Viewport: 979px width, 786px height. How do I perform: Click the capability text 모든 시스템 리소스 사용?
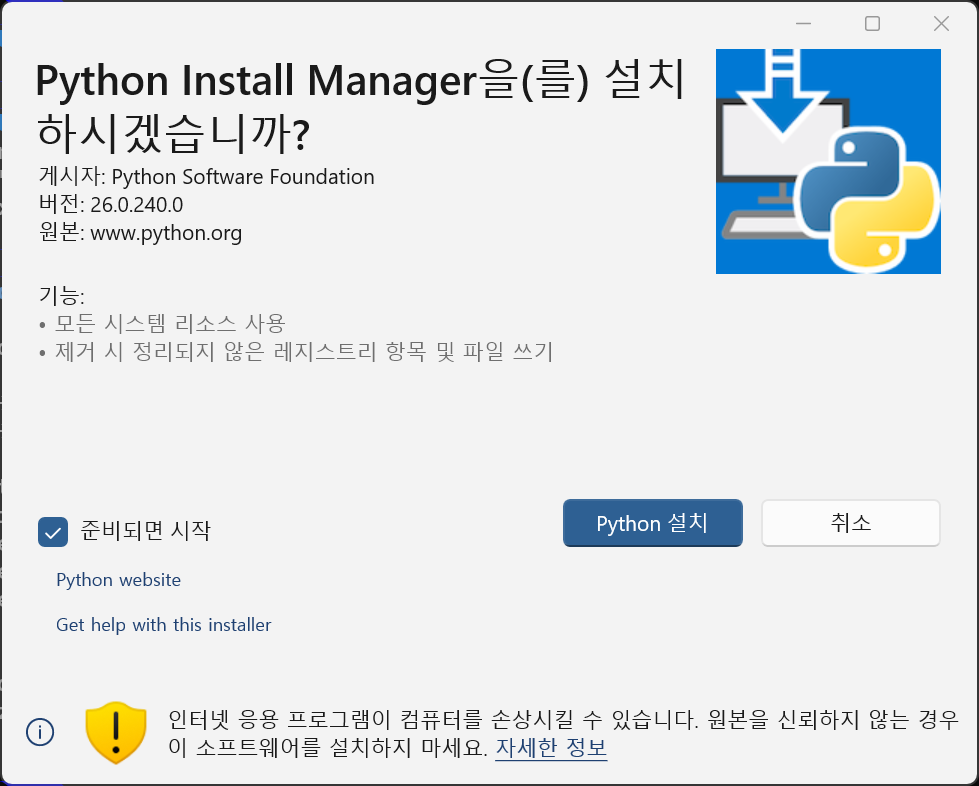pos(170,323)
